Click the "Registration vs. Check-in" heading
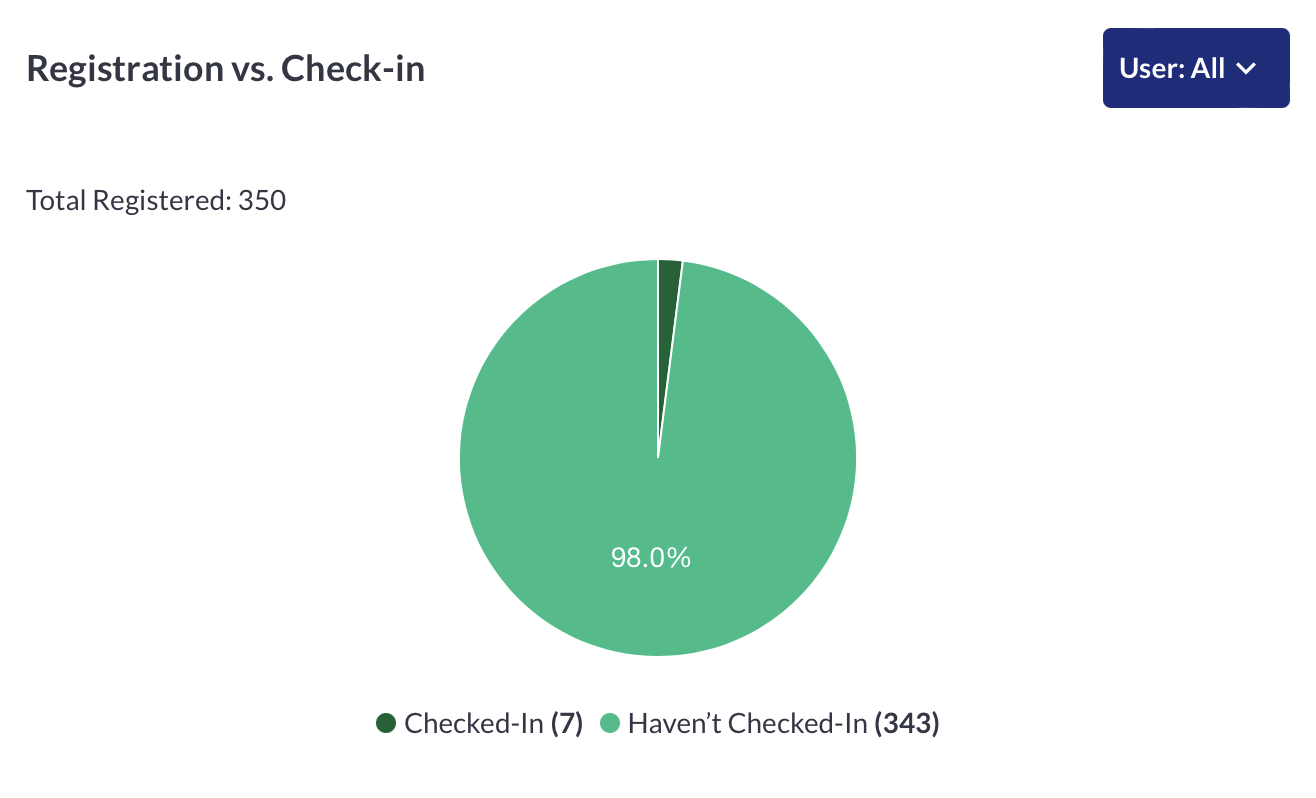Screen dimensions: 1316x798 coord(225,68)
